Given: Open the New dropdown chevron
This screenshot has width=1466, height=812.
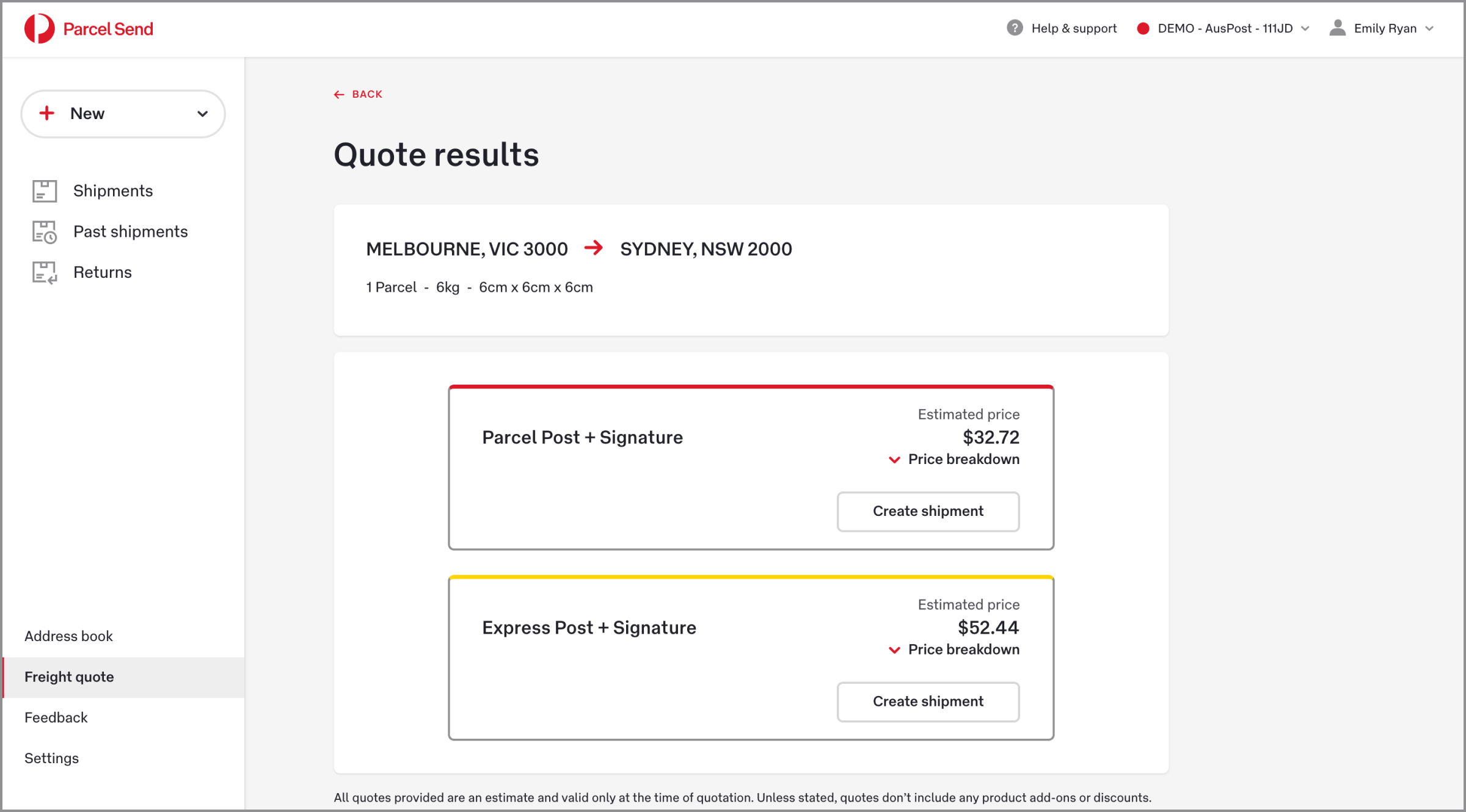Looking at the screenshot, I should (x=203, y=114).
